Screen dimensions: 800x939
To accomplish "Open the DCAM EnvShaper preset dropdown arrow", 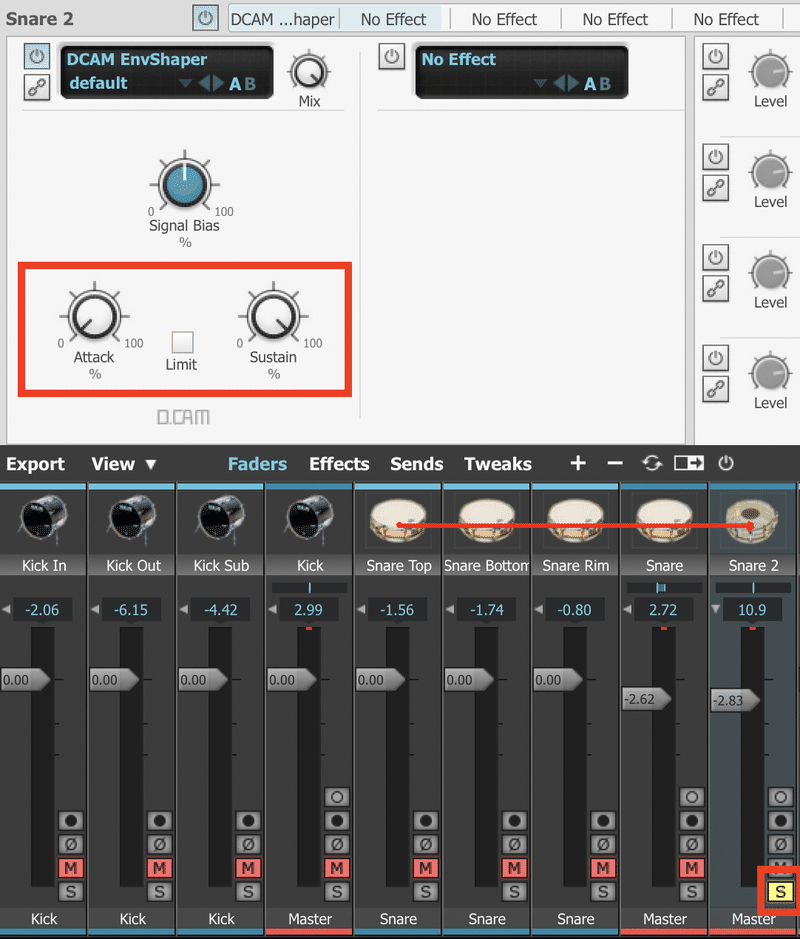I will pyautogui.click(x=185, y=83).
